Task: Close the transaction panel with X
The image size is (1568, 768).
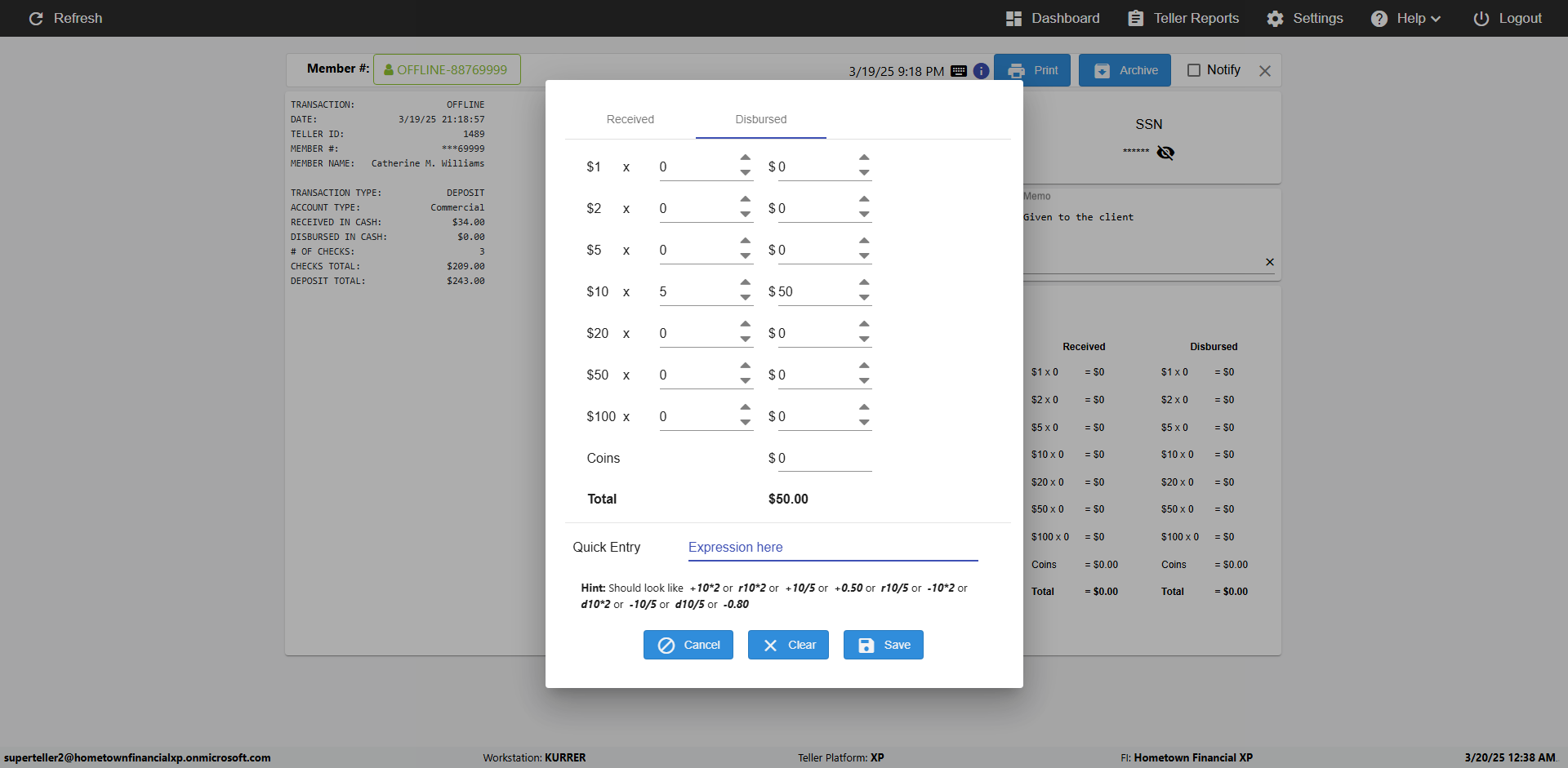Action: point(1265,71)
